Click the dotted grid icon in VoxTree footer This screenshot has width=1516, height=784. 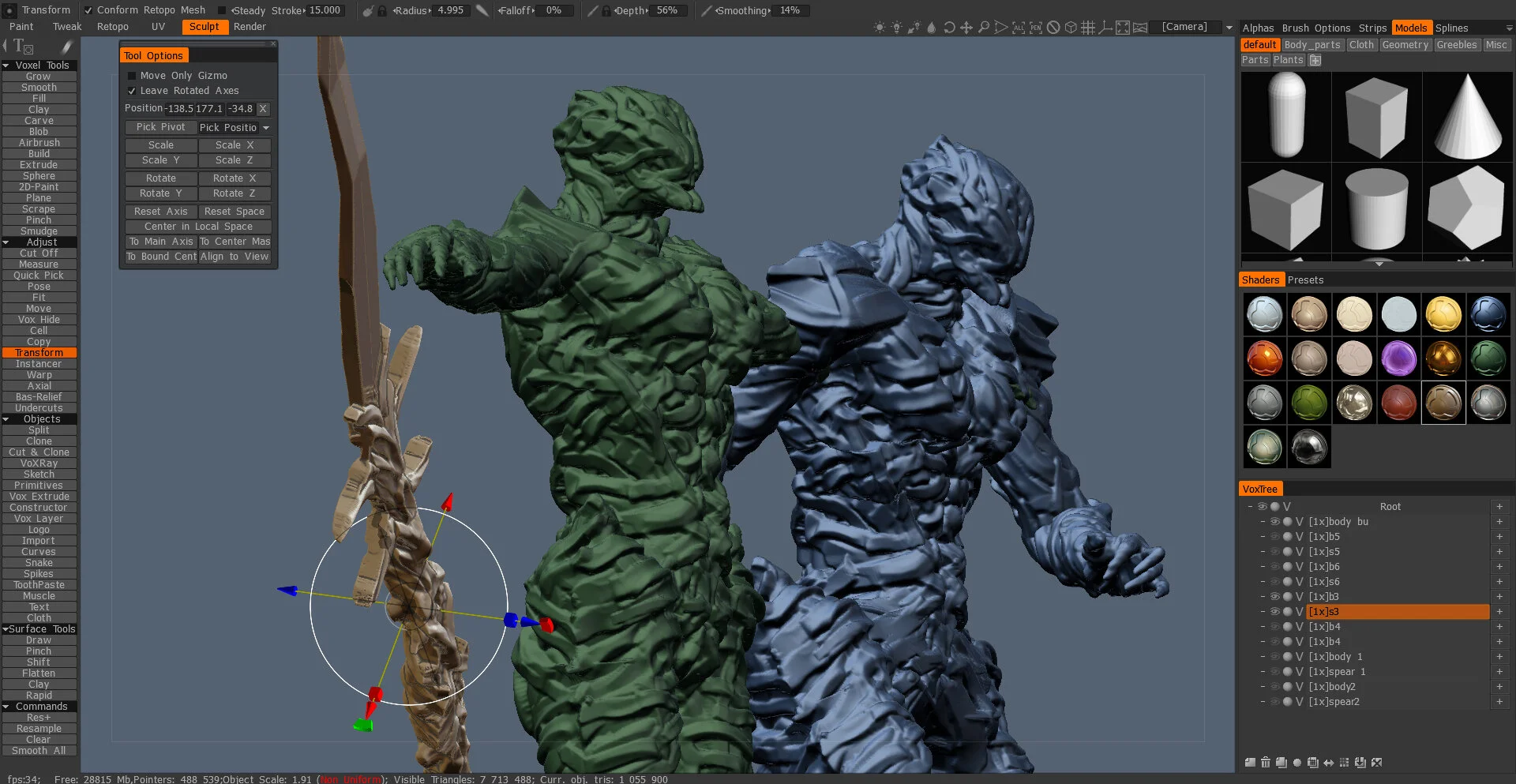tap(1345, 763)
